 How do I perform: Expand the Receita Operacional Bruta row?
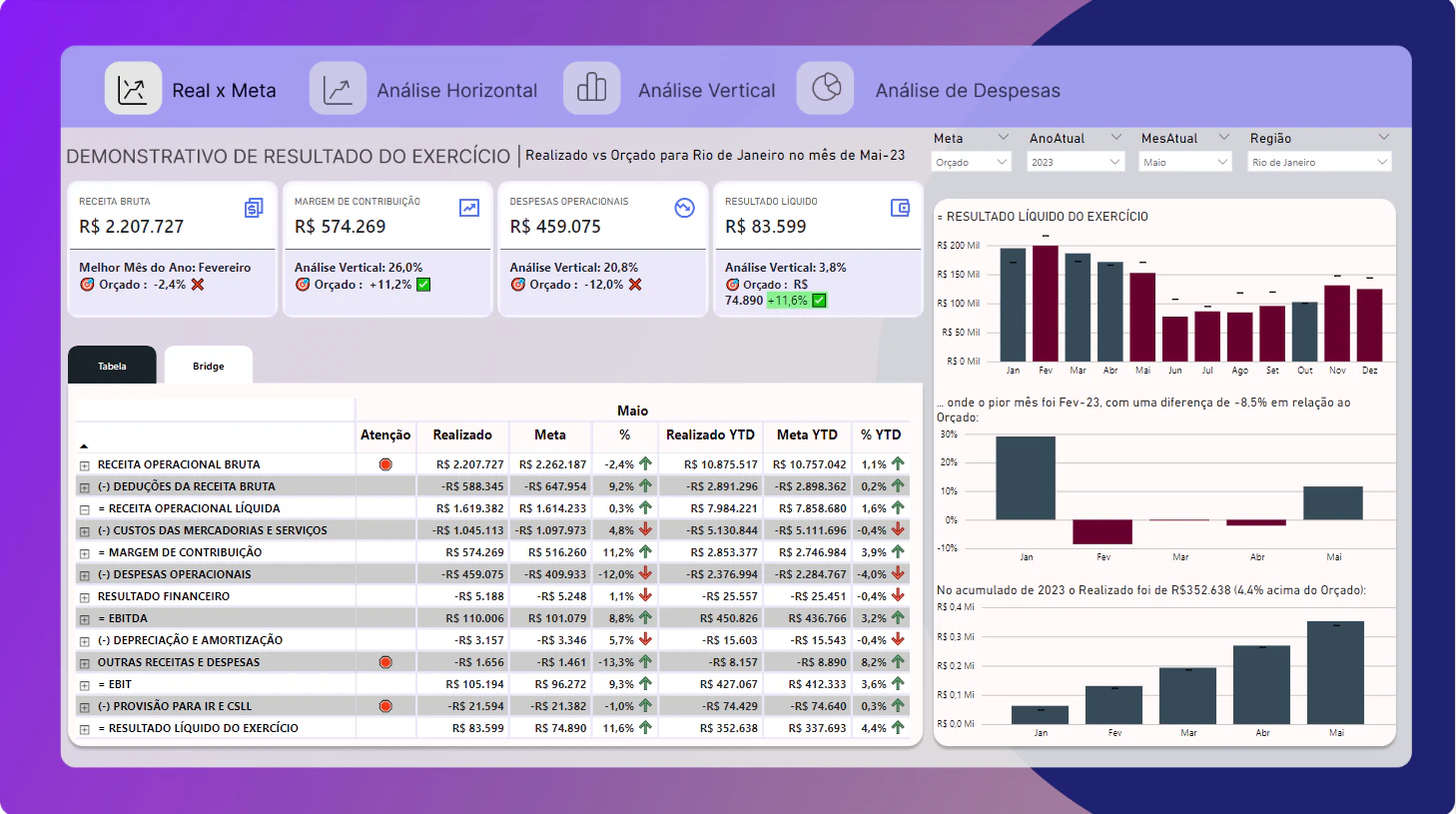(x=85, y=465)
